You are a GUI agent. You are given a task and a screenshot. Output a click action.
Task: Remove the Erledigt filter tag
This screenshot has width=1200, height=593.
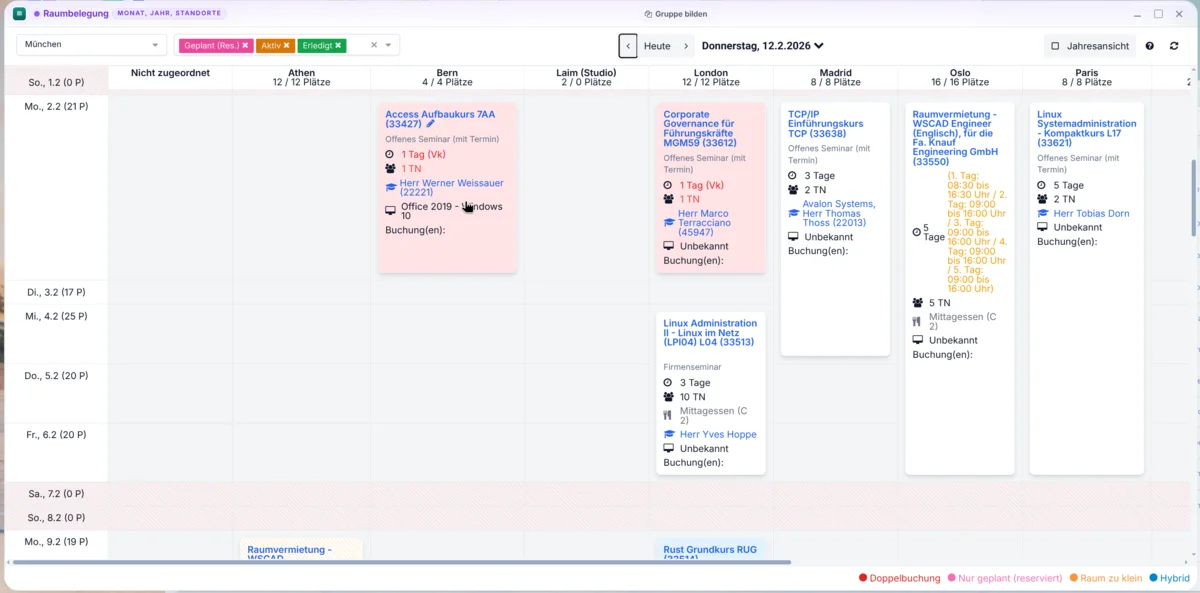[x=338, y=45]
